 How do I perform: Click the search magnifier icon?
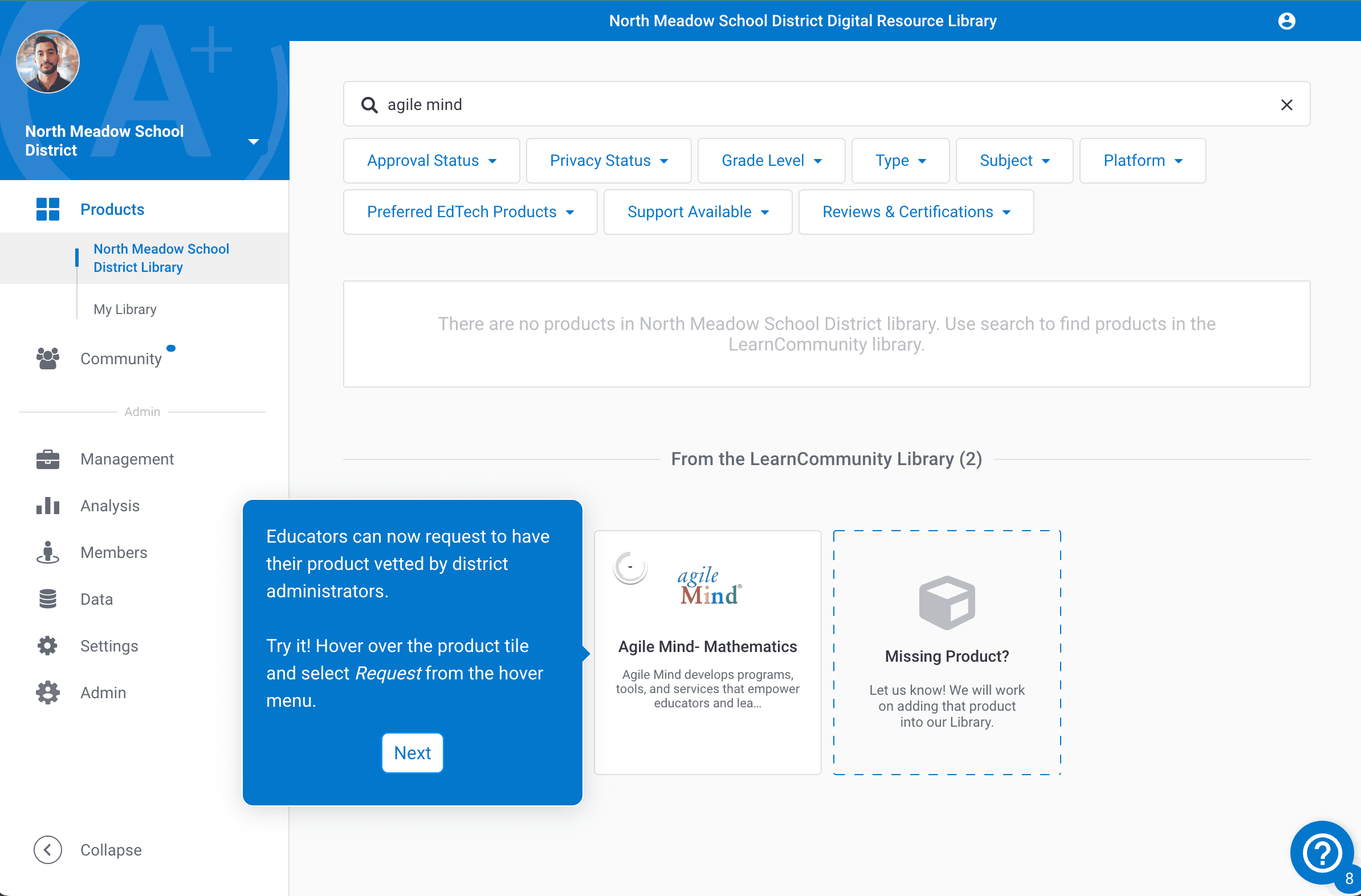pyautogui.click(x=369, y=105)
